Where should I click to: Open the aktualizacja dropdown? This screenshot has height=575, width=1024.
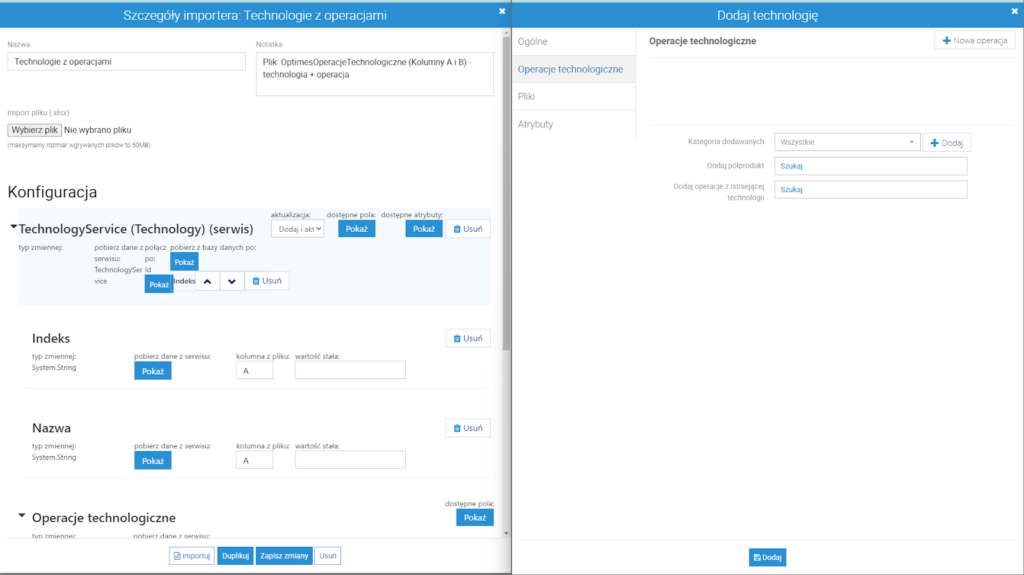[298, 229]
